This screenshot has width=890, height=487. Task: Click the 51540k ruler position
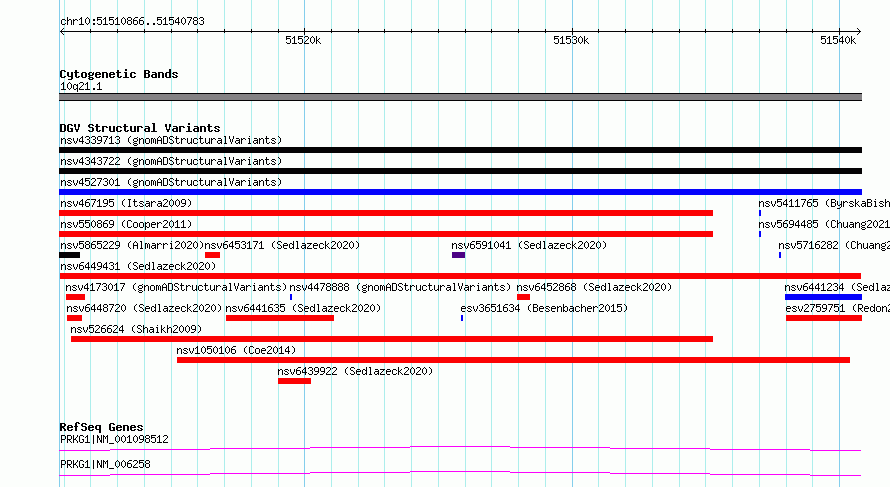838,40
